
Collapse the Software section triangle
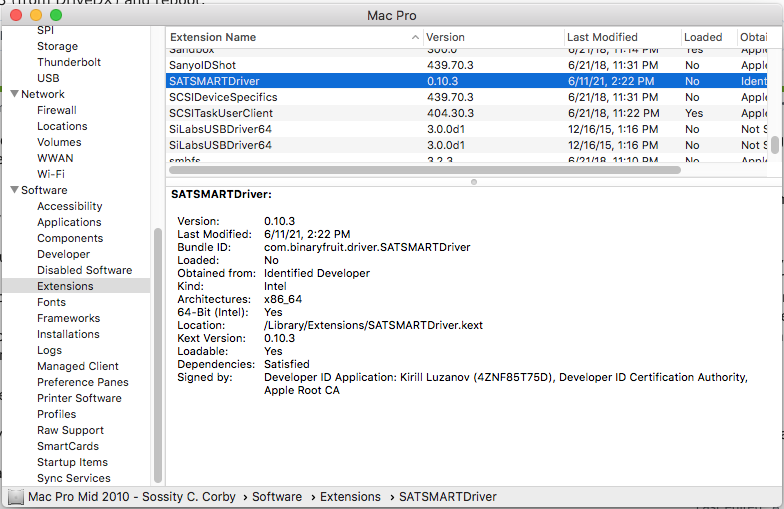(x=14, y=190)
